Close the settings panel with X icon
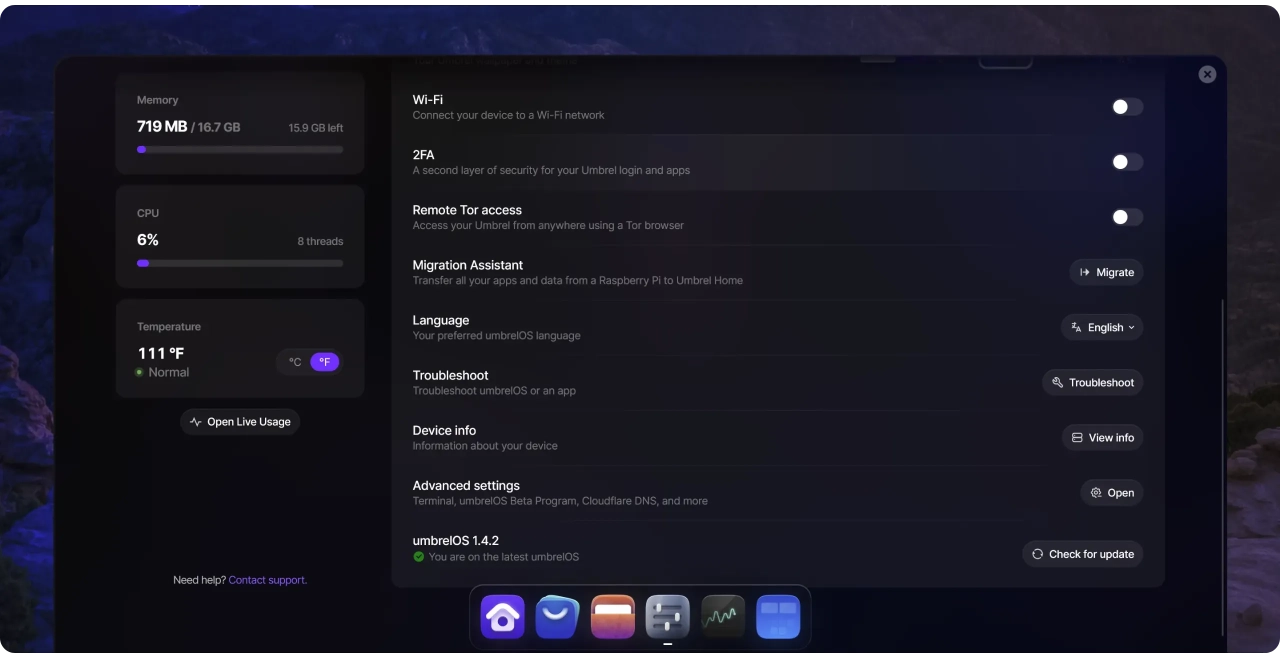The height and width of the screenshot is (658, 1280). click(x=1207, y=75)
